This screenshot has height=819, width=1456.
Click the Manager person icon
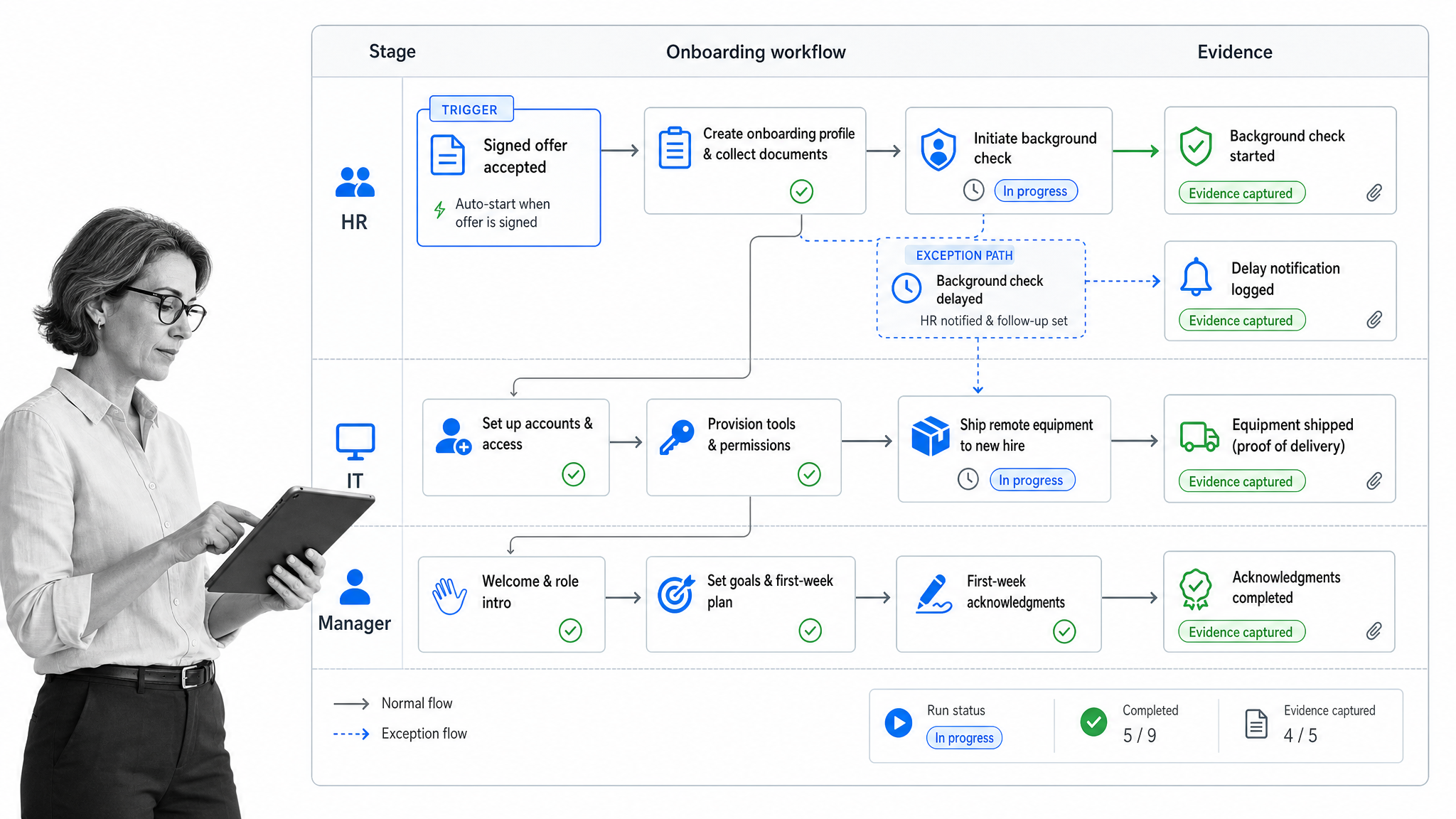point(355,587)
